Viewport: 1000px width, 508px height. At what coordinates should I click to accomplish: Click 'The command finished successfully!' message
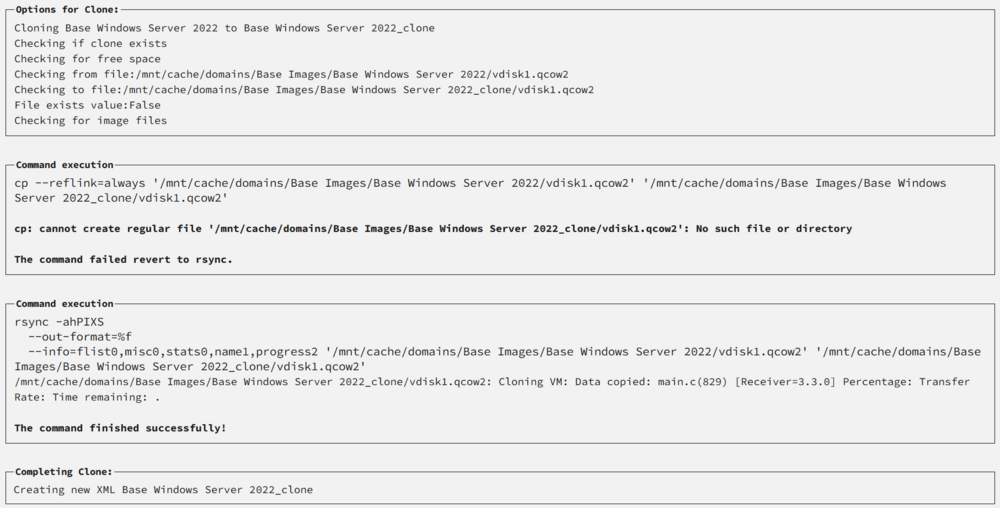point(120,428)
